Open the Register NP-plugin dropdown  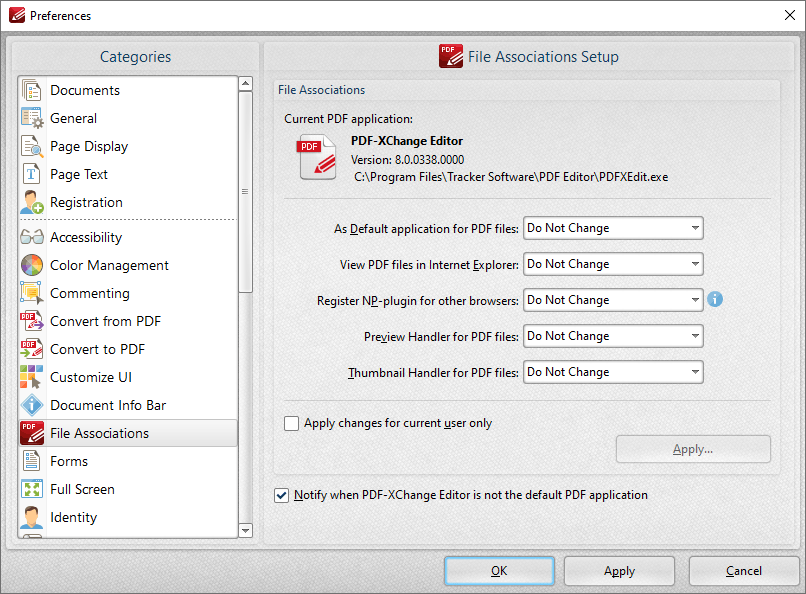coord(613,300)
